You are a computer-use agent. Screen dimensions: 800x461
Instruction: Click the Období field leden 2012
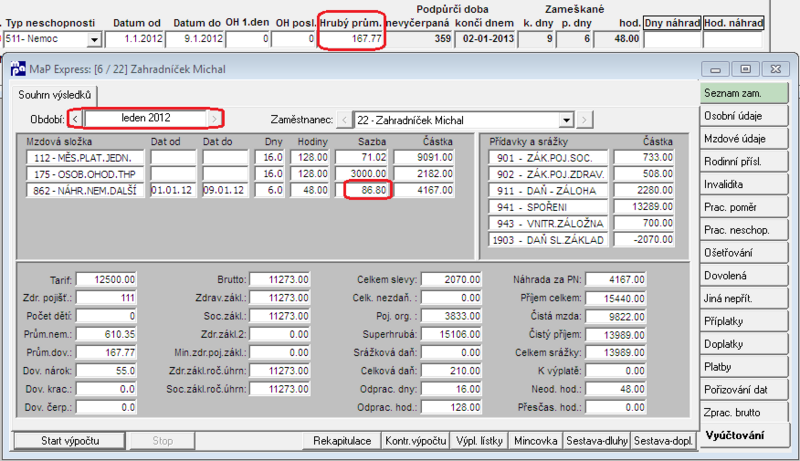(x=145, y=119)
